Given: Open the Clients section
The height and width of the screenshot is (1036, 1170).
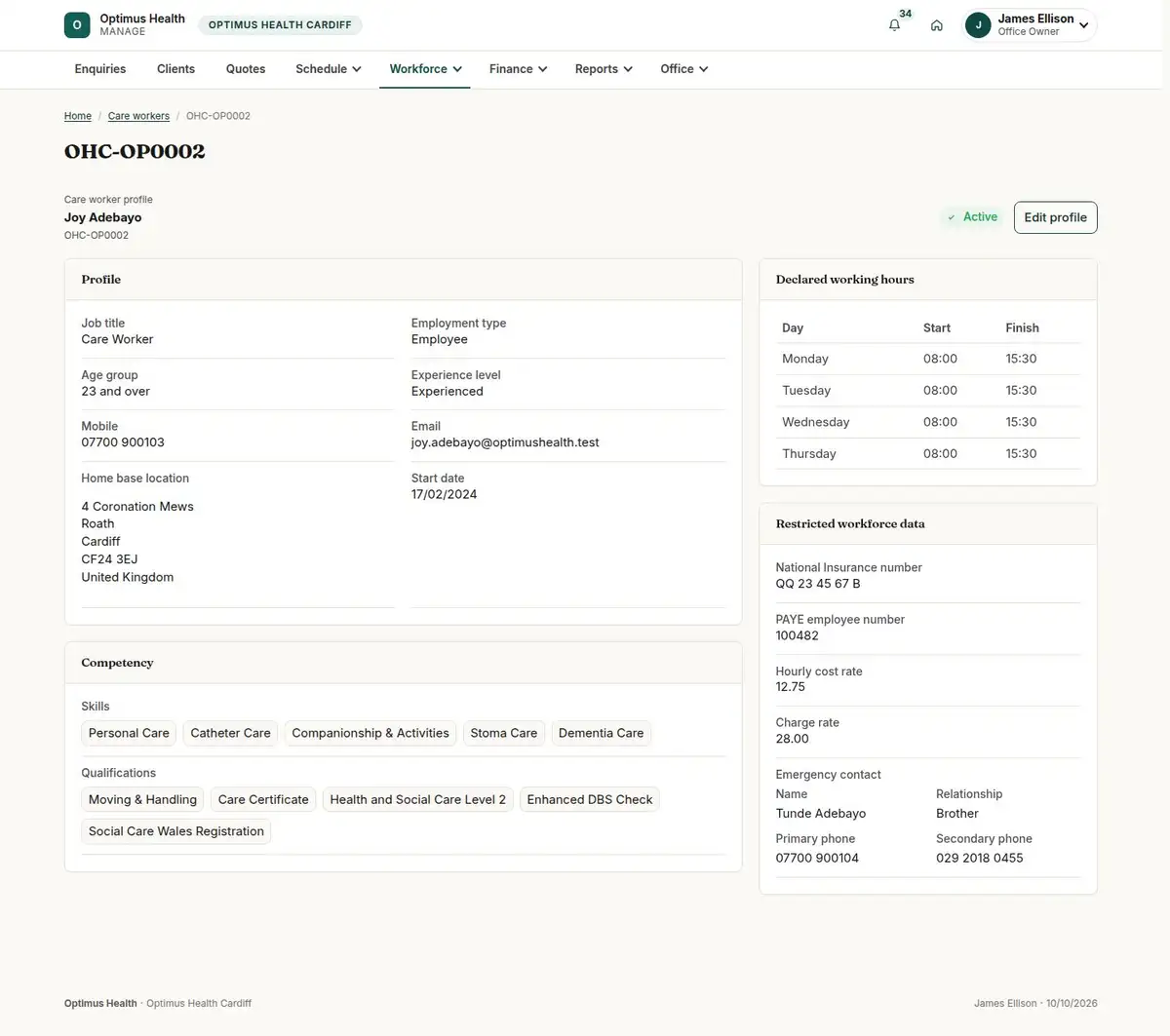Looking at the screenshot, I should pos(175,69).
